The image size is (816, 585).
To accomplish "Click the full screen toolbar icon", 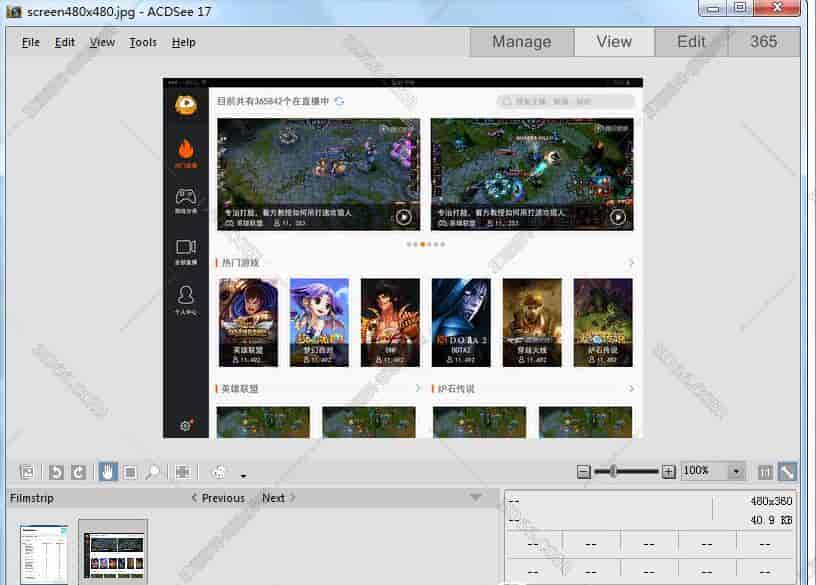I will point(183,472).
